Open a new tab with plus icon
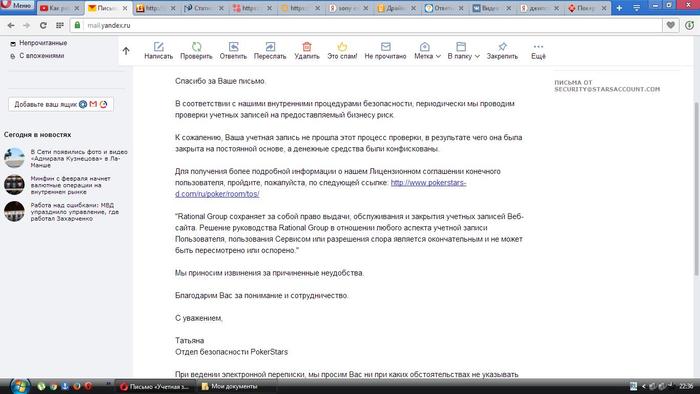 (x=619, y=8)
